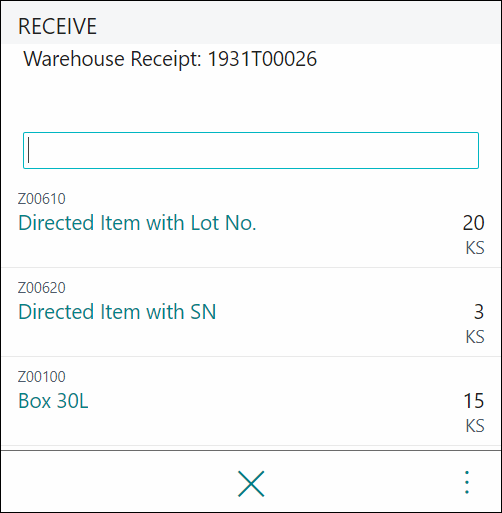Image resolution: width=502 pixels, height=513 pixels.
Task: Click the X cancel icon at bottom
Action: coord(251,484)
